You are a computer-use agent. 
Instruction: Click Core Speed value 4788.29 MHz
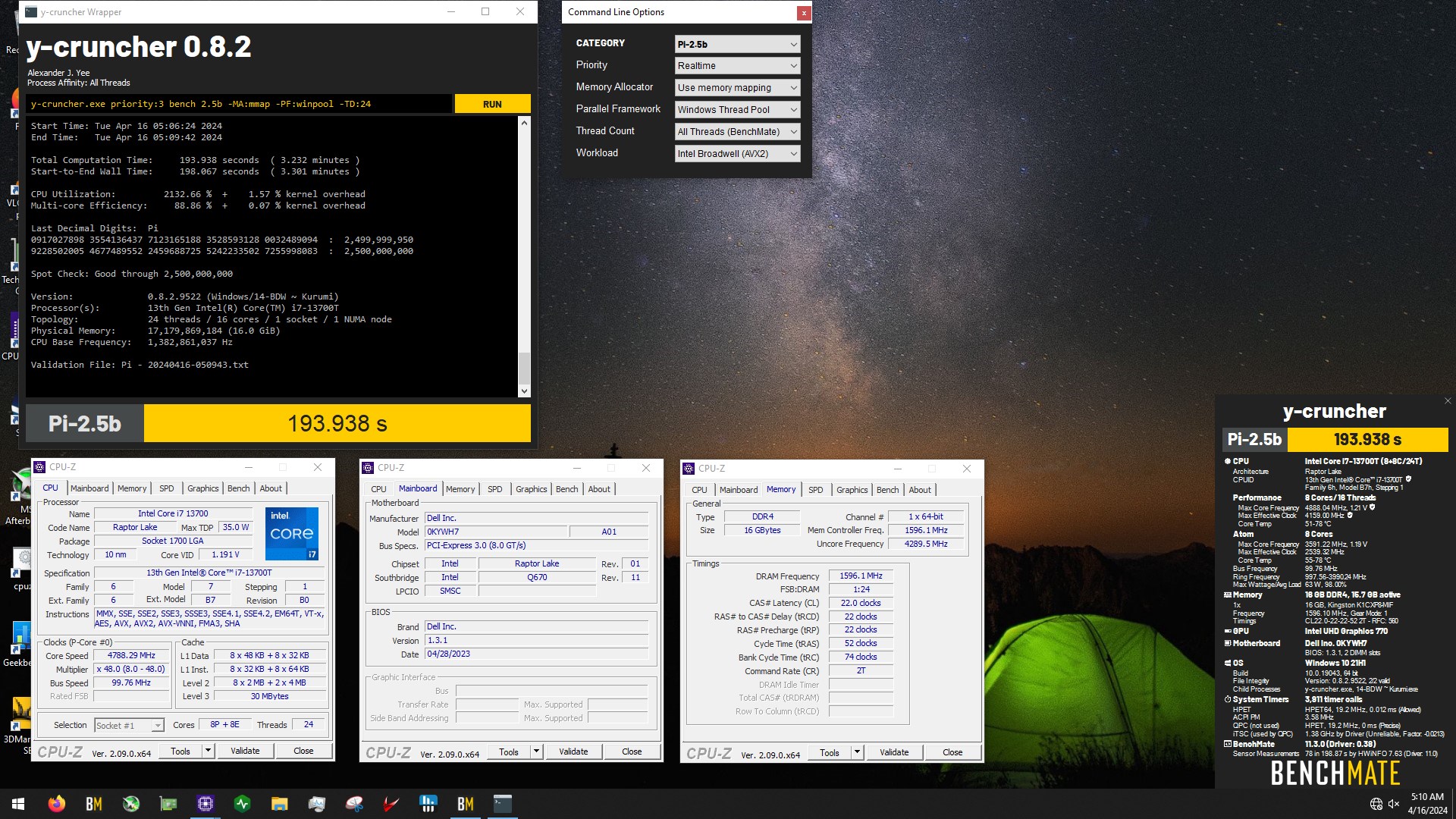[x=131, y=657]
